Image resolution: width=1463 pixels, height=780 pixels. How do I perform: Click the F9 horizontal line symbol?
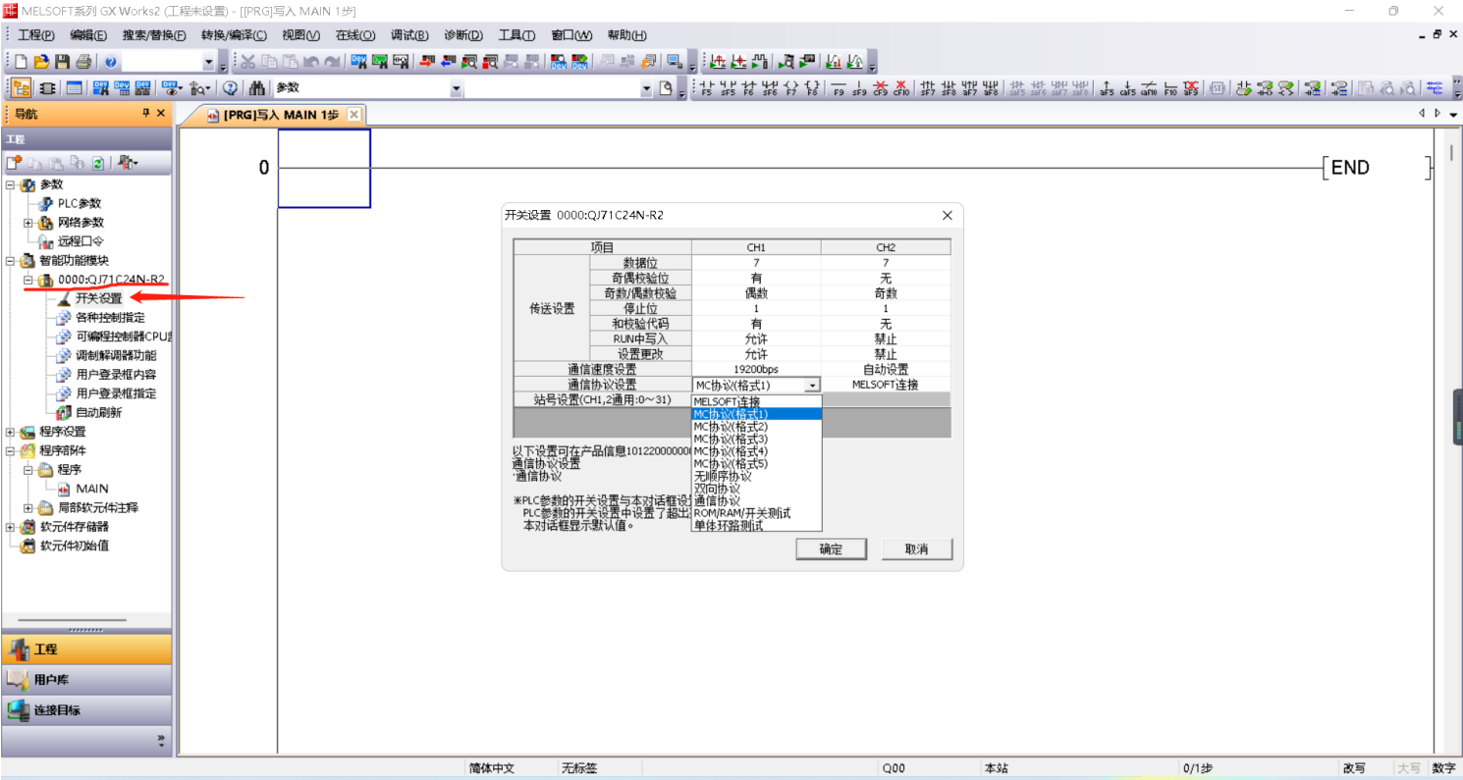839,88
